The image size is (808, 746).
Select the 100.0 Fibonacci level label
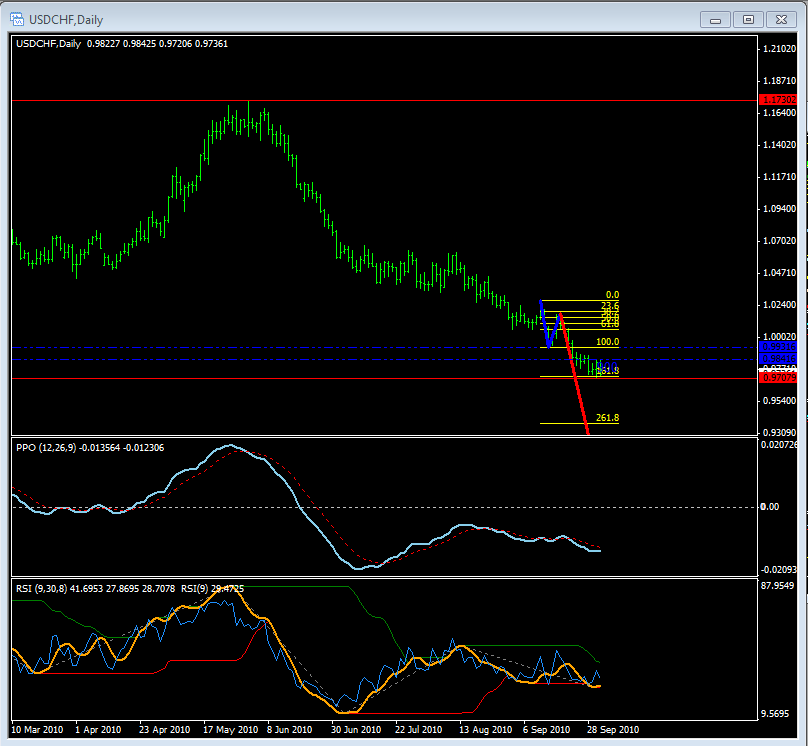point(607,342)
